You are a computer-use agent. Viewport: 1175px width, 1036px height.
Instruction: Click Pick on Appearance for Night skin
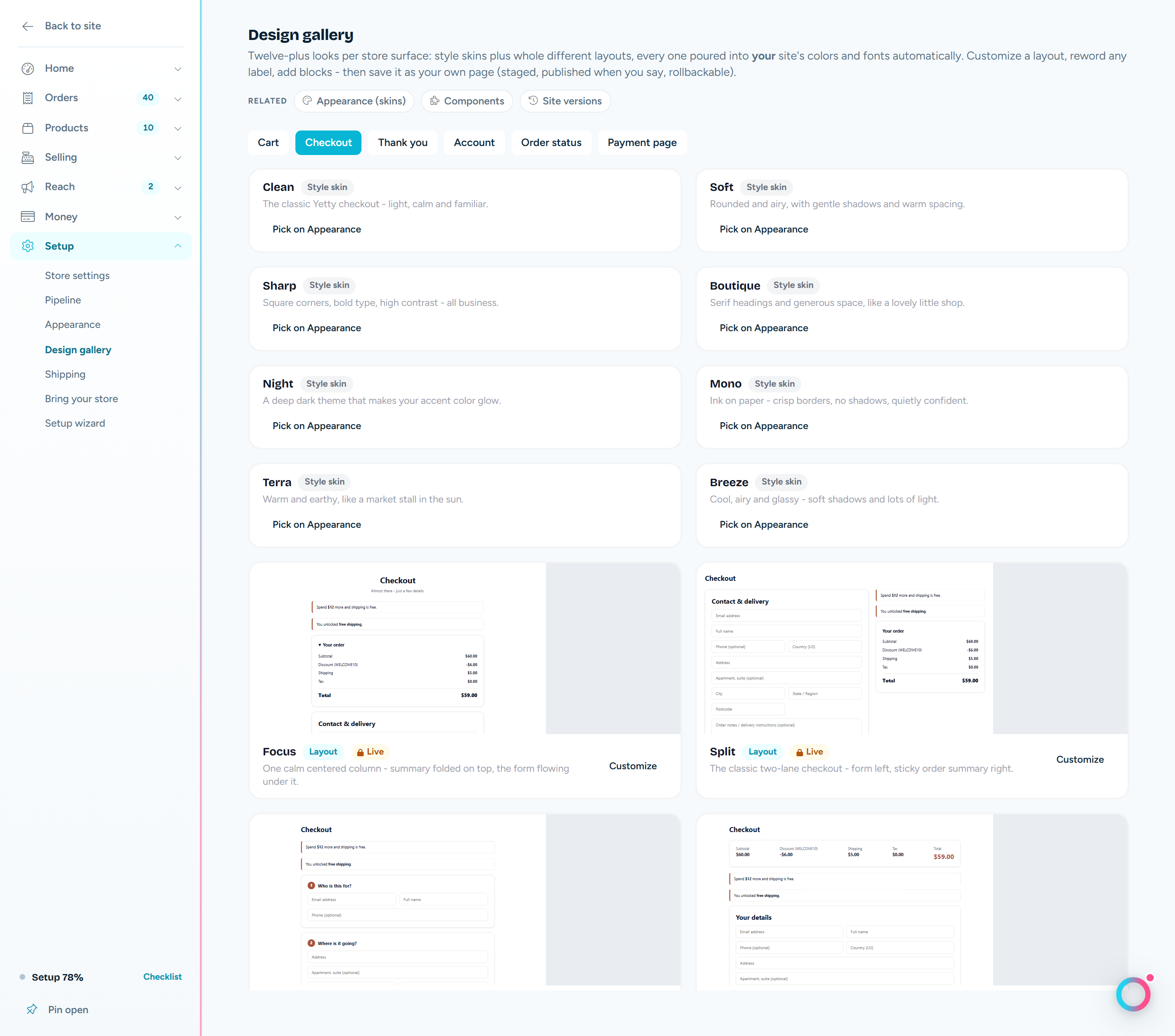[317, 426]
